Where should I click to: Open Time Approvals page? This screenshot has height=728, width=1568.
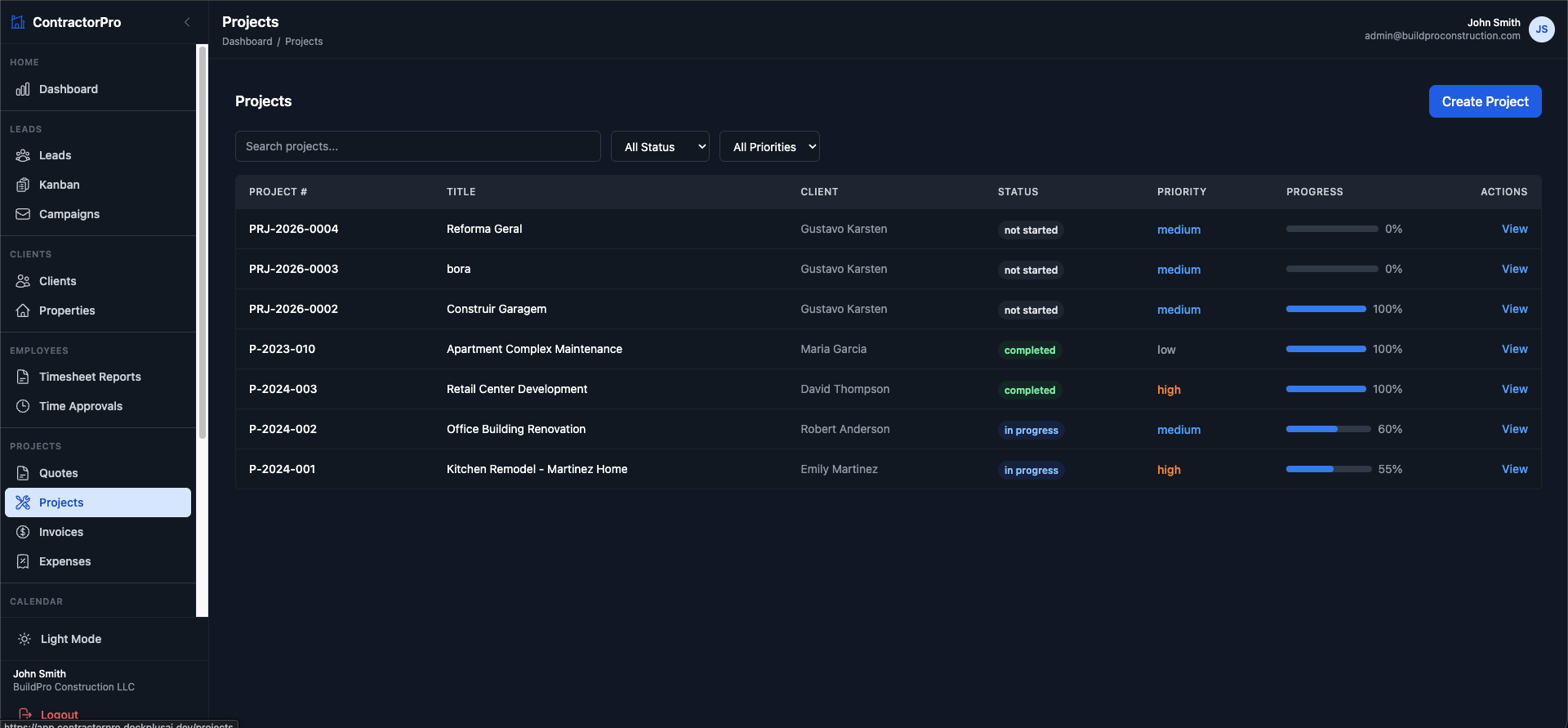point(98,406)
